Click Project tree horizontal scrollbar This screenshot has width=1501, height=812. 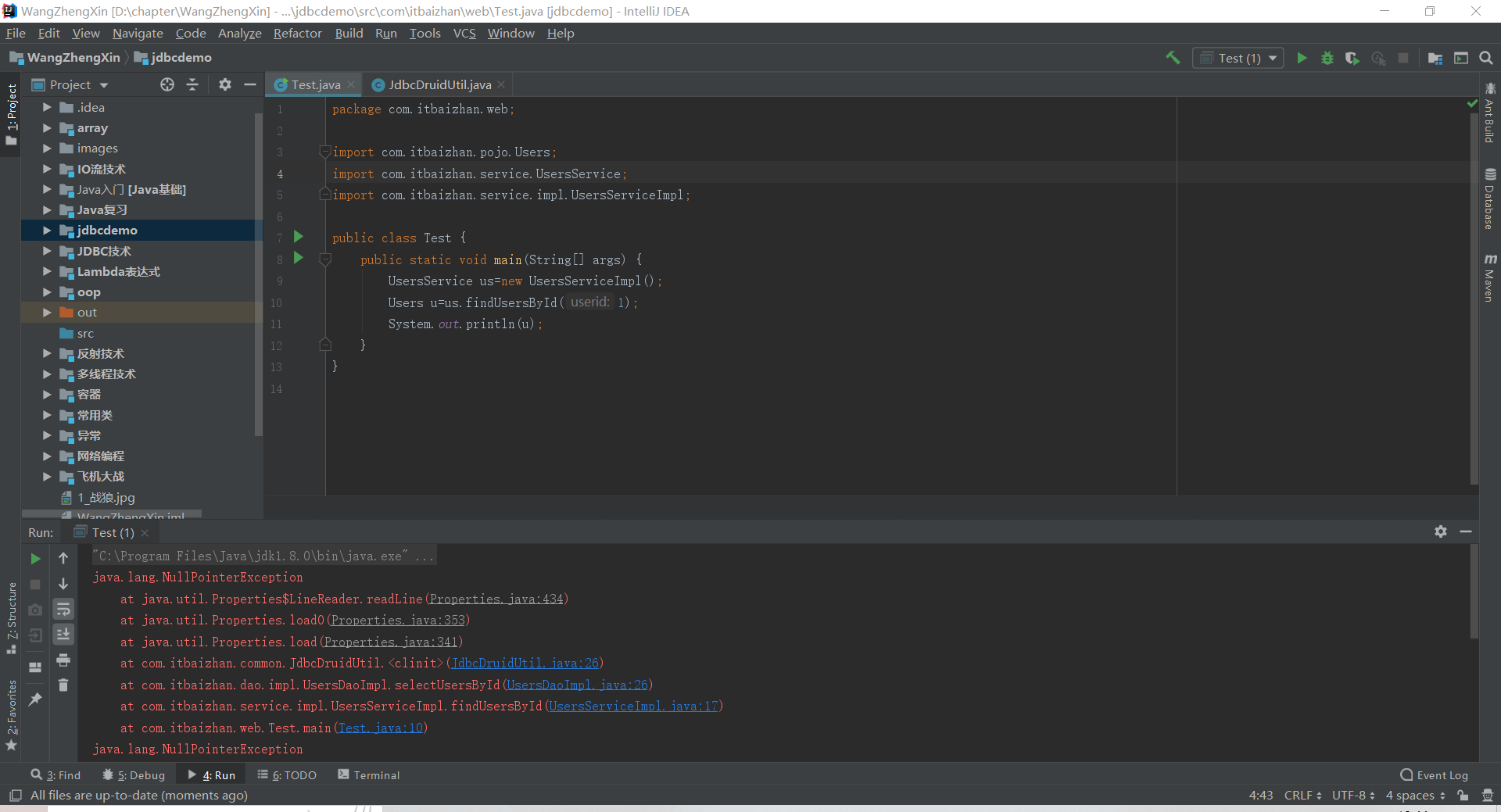point(112,513)
